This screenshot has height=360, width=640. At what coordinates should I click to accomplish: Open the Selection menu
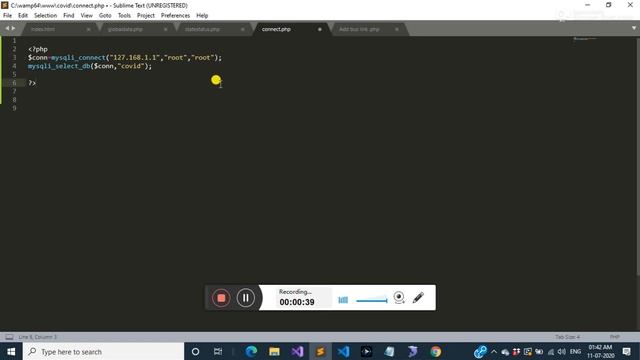point(45,16)
